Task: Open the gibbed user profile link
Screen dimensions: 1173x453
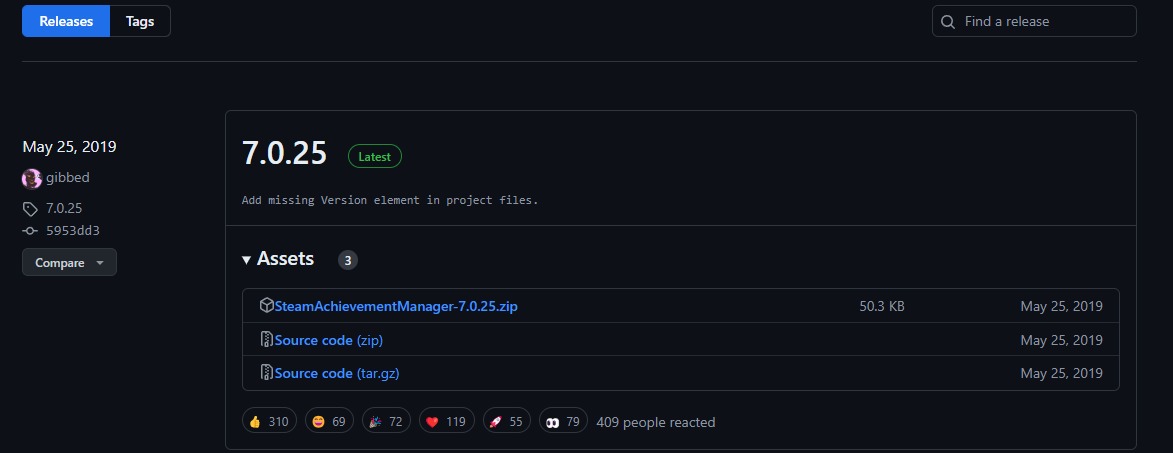Action: click(x=67, y=178)
